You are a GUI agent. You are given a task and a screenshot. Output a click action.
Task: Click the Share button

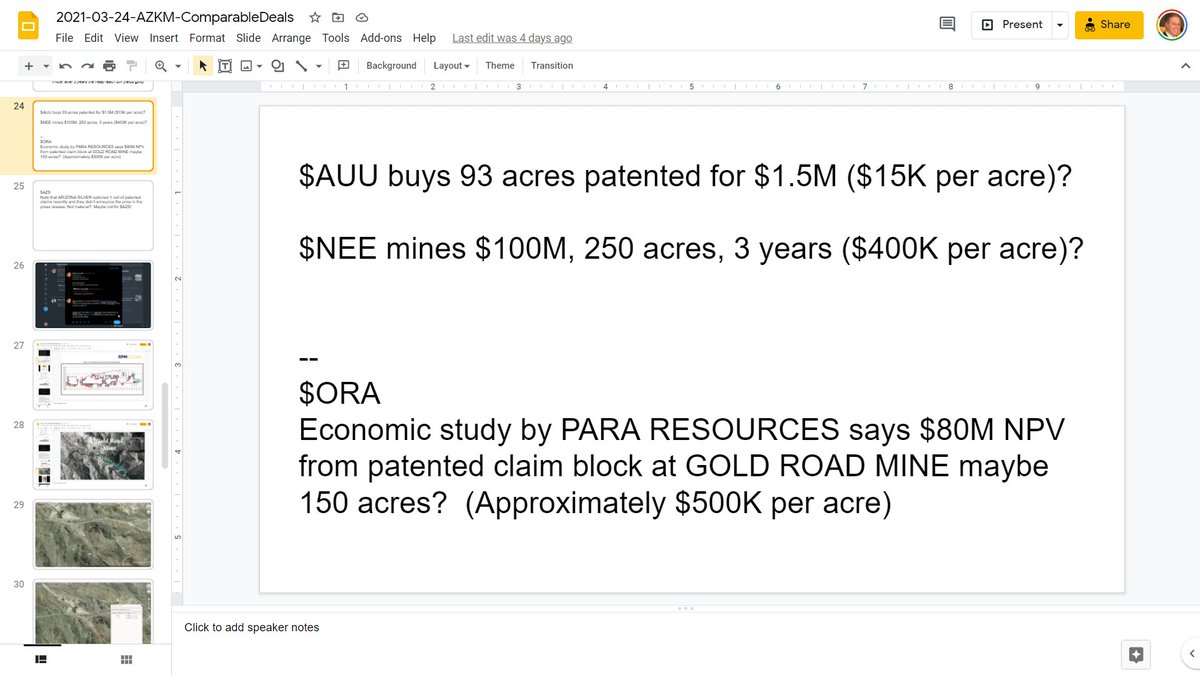(1109, 25)
